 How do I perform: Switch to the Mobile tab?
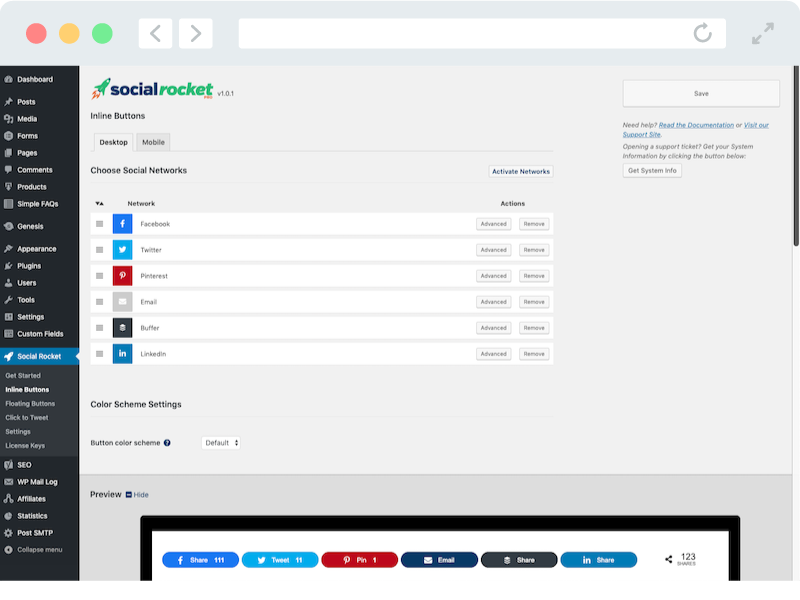pyautogui.click(x=153, y=142)
